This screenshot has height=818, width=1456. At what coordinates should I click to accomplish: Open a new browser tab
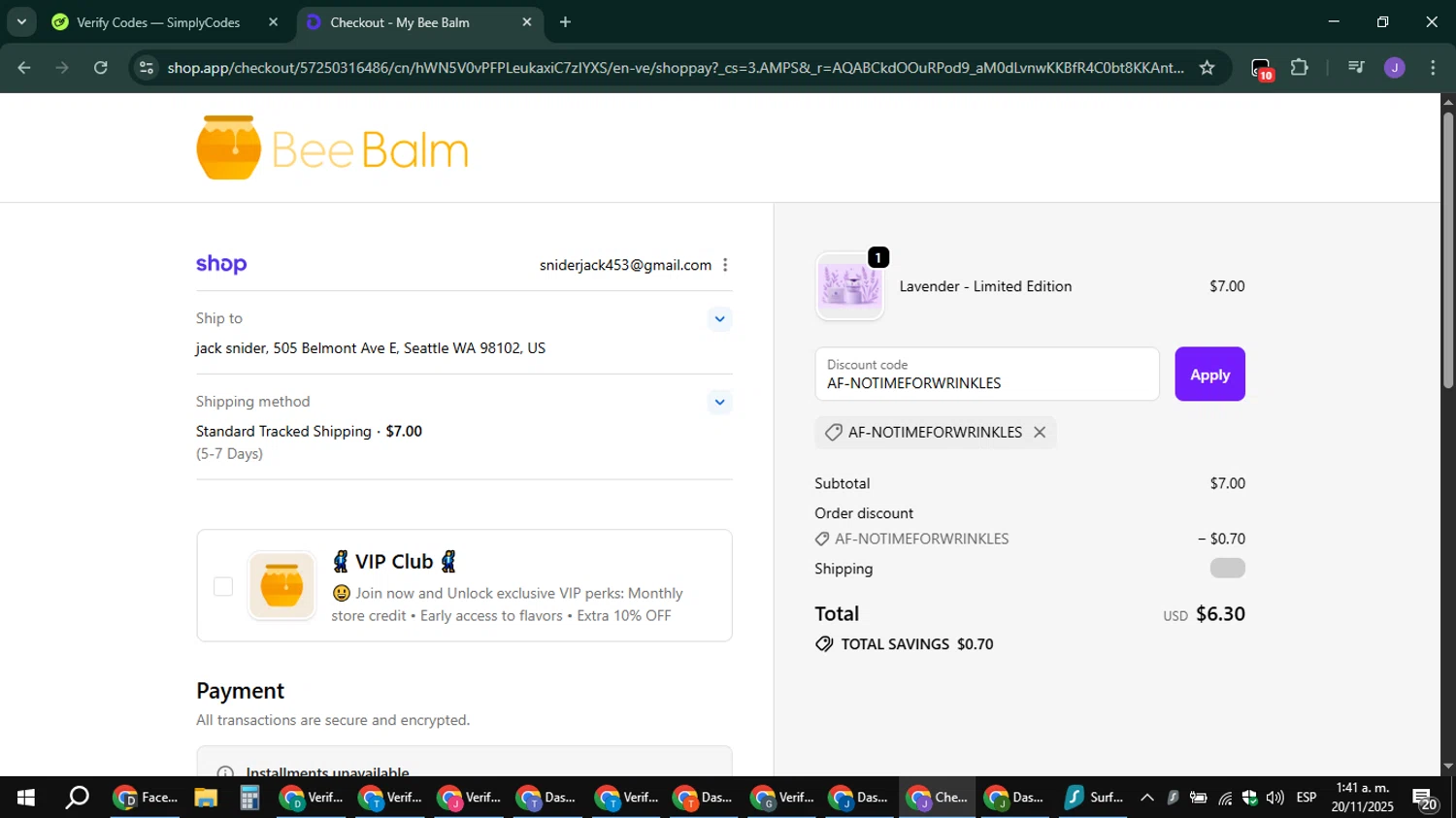tap(566, 22)
